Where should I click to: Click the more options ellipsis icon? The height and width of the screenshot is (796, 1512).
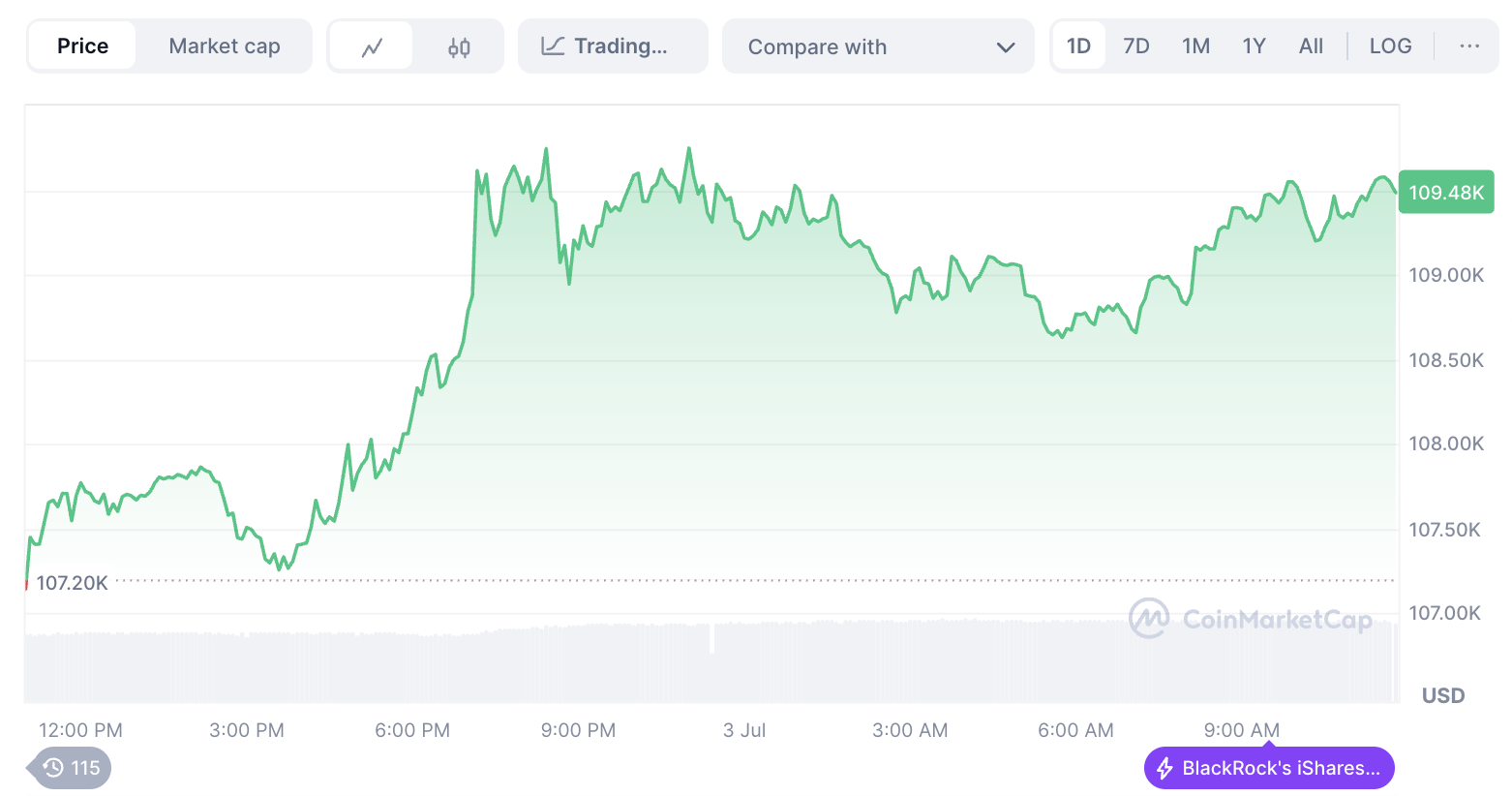[1469, 46]
